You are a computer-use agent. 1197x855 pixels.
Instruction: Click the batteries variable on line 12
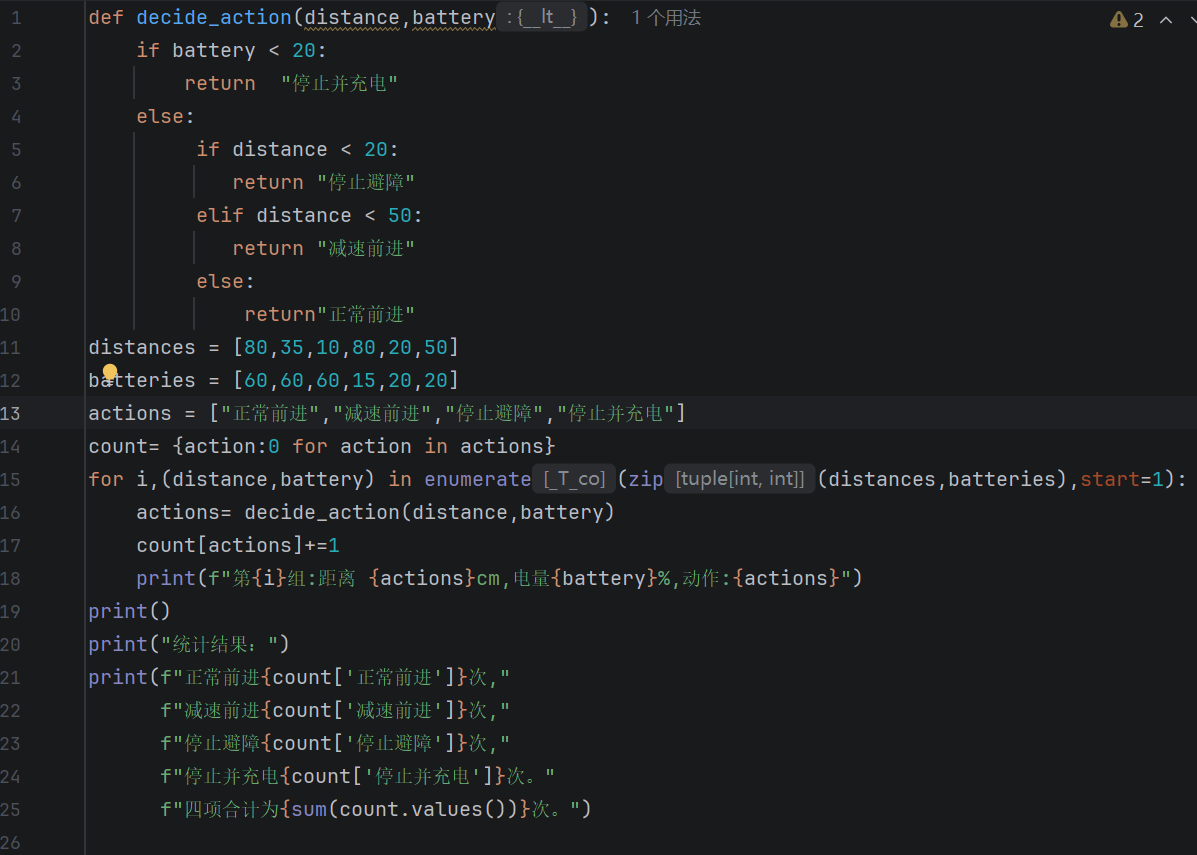[x=142, y=380]
